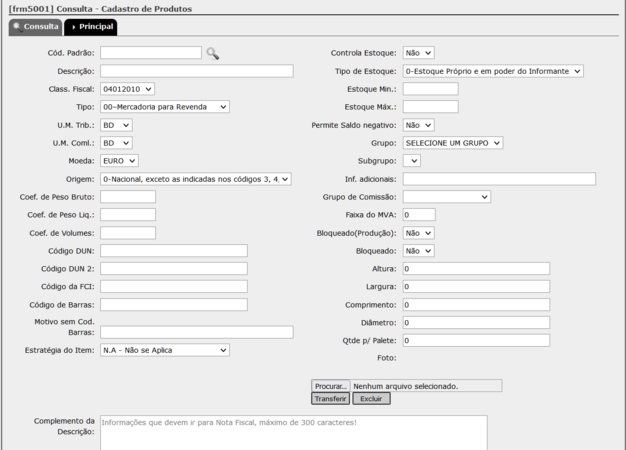This screenshot has width=626, height=450.
Task: Click the Transferir button
Action: point(331,398)
